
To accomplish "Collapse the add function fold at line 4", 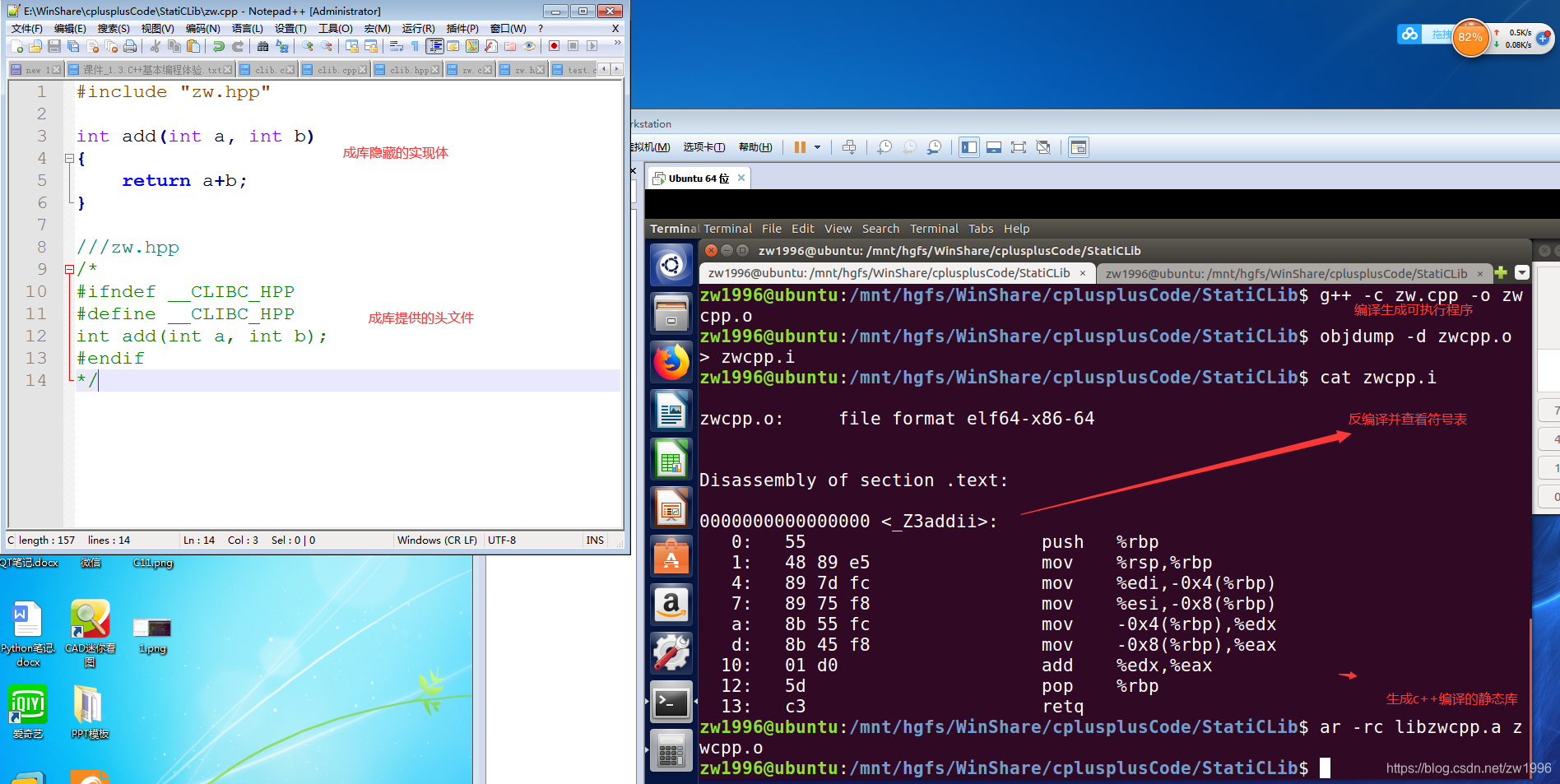I will click(70, 158).
